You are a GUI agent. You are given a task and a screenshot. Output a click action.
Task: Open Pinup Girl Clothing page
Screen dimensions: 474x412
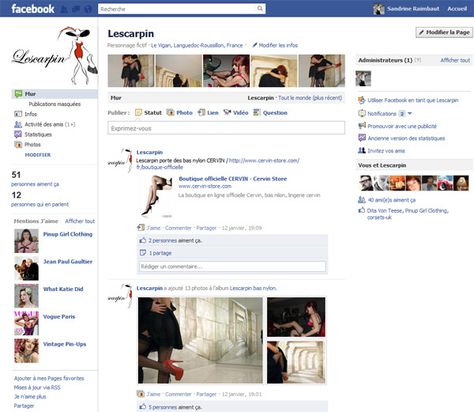68,234
